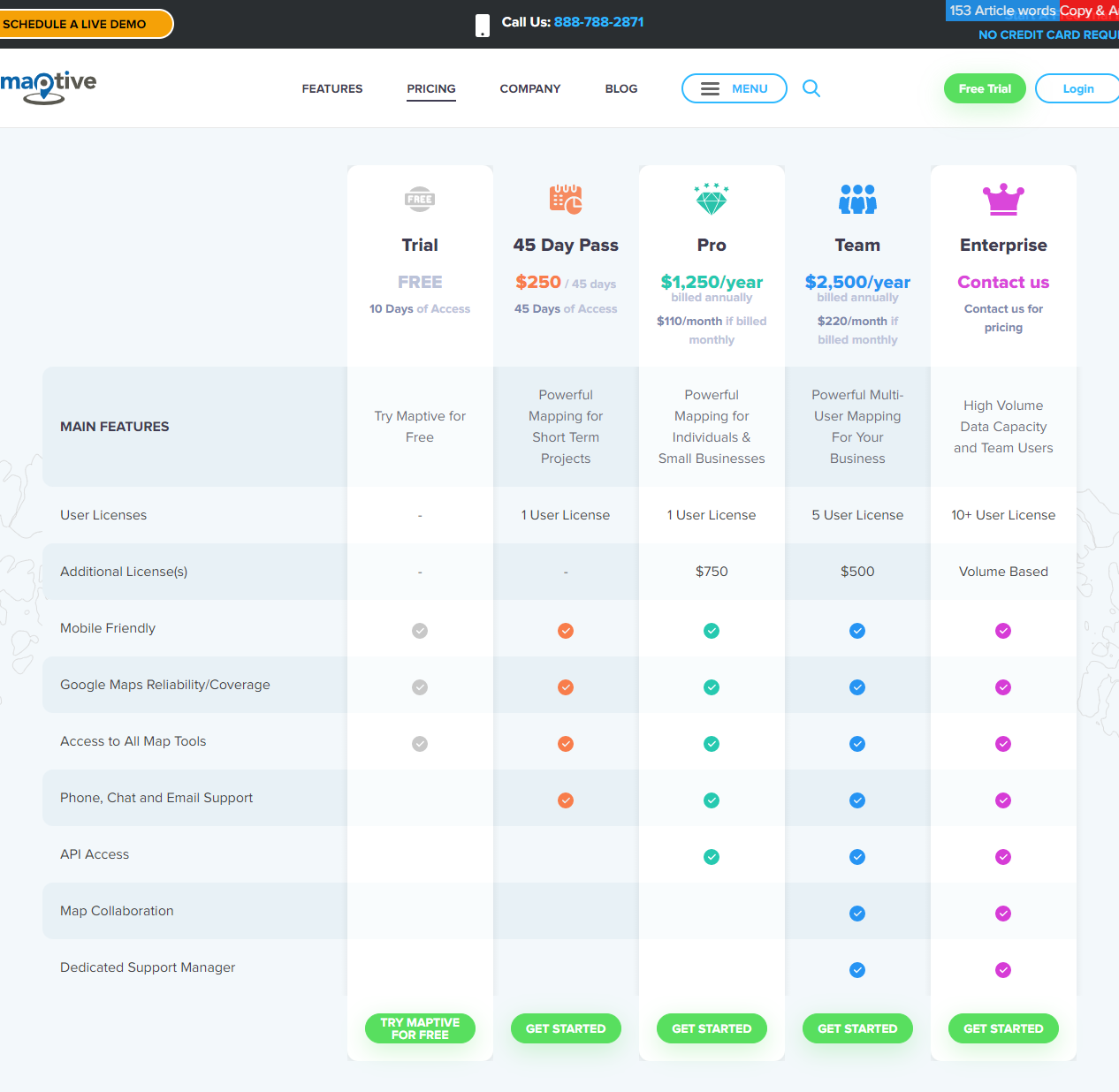Click Get Started under 45 Day Pass
This screenshot has height=1092, width=1119.
pyautogui.click(x=566, y=1028)
